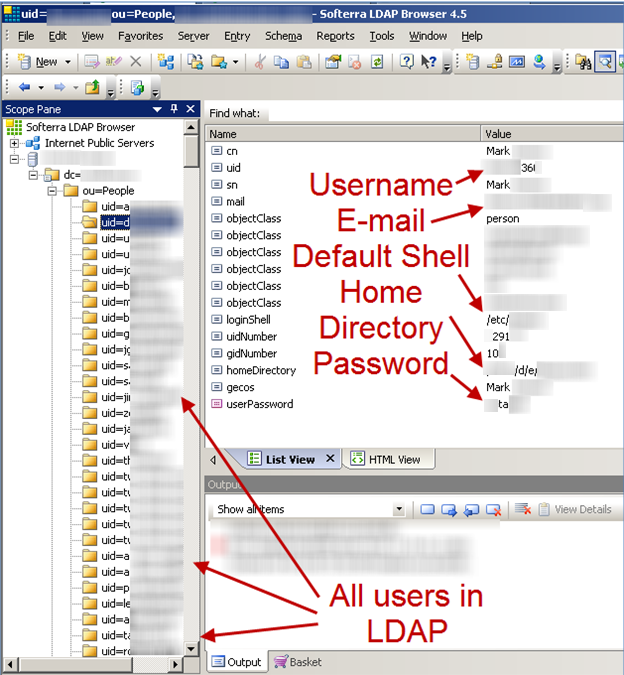
Task: Open the Reports menu
Action: coord(335,36)
